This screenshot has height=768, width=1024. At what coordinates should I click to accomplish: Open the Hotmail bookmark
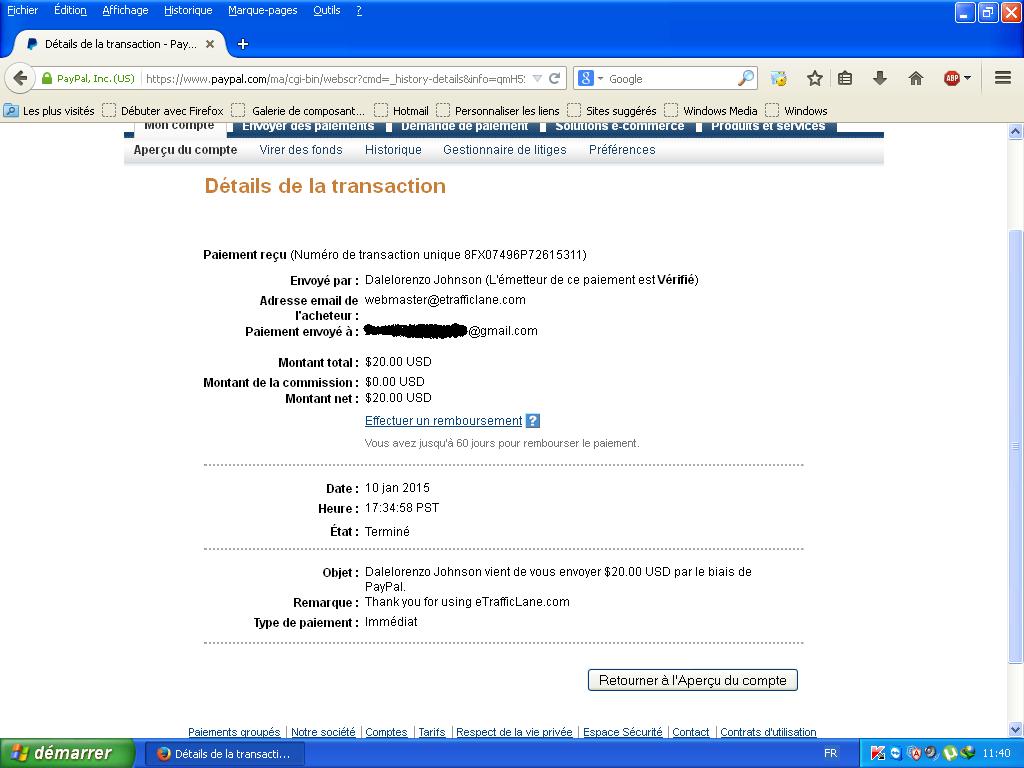(x=402, y=111)
